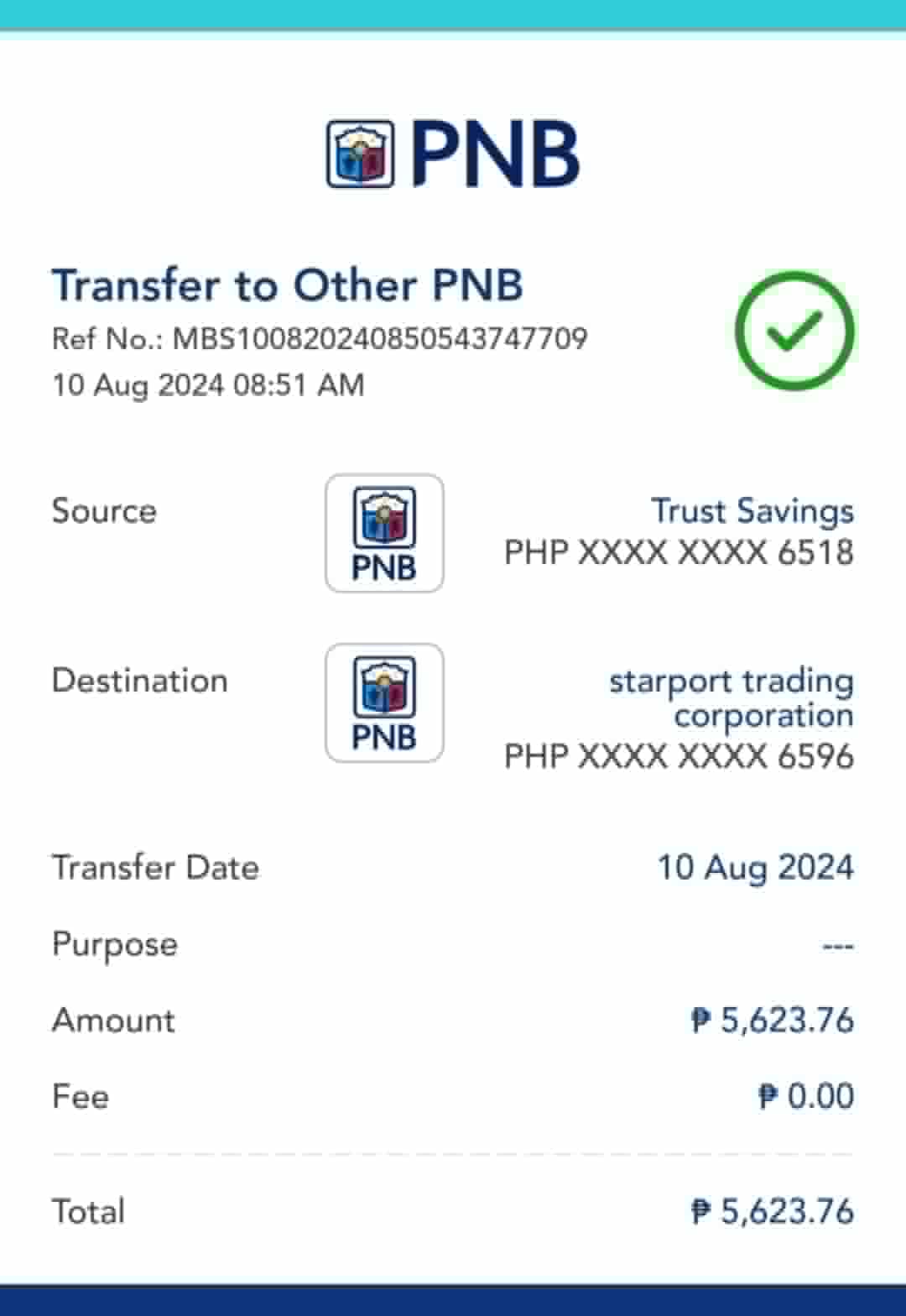Select the Total value ₱ 5,623.76
906x1316 pixels.
[772, 1211]
